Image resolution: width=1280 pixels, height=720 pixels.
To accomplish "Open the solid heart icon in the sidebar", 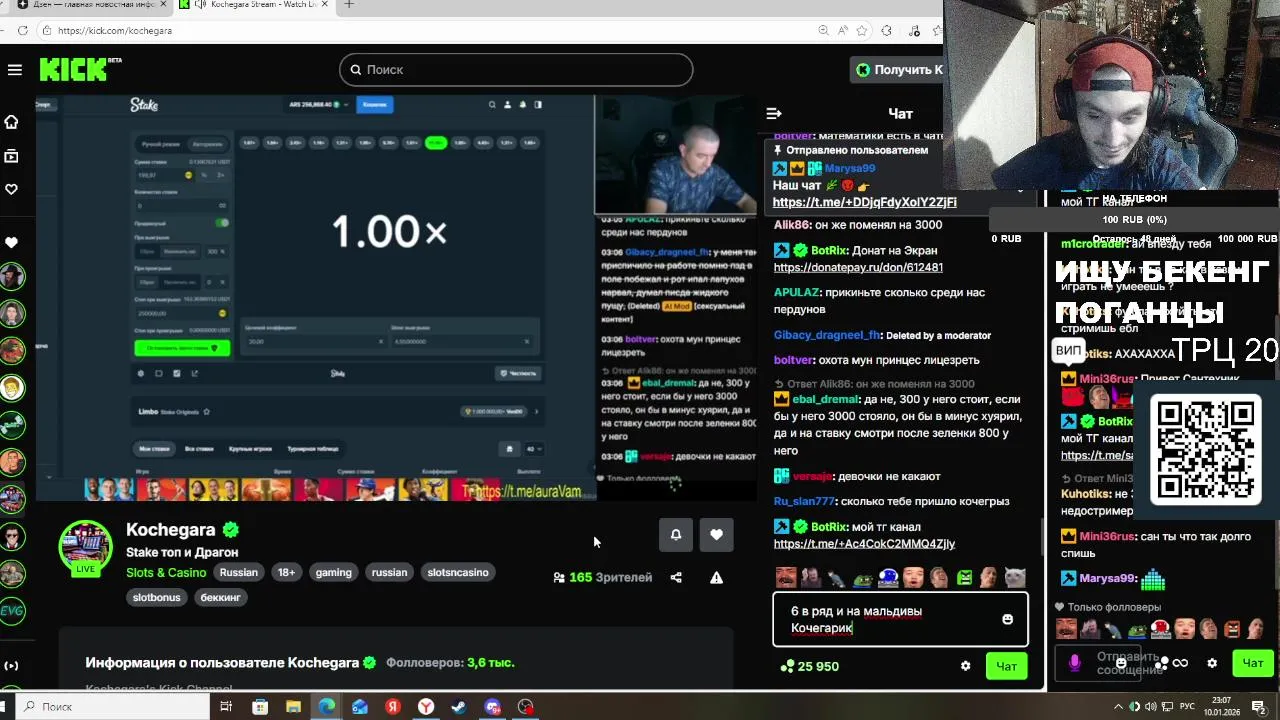I will click(x=12, y=242).
